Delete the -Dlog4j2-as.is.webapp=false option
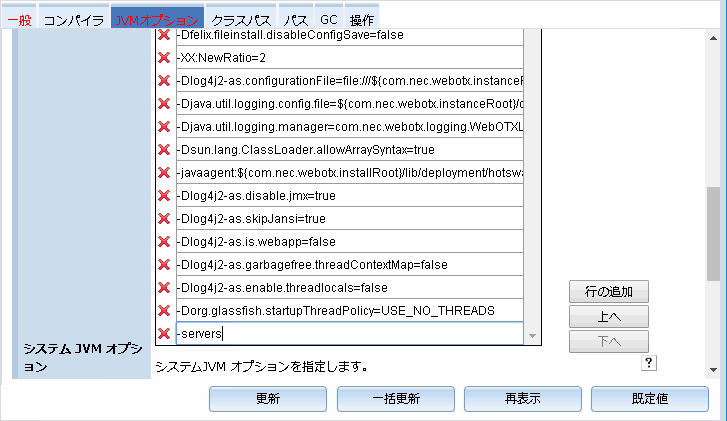The height and width of the screenshot is (421, 727). click(164, 242)
